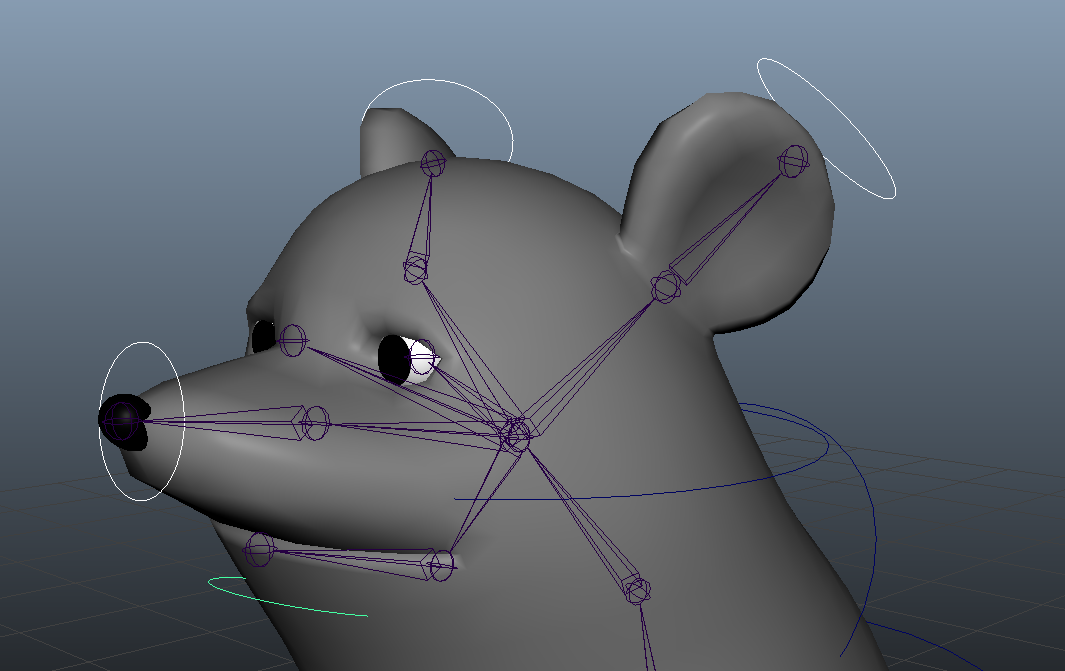Pick the joint at the small ear's base

pos(416,268)
